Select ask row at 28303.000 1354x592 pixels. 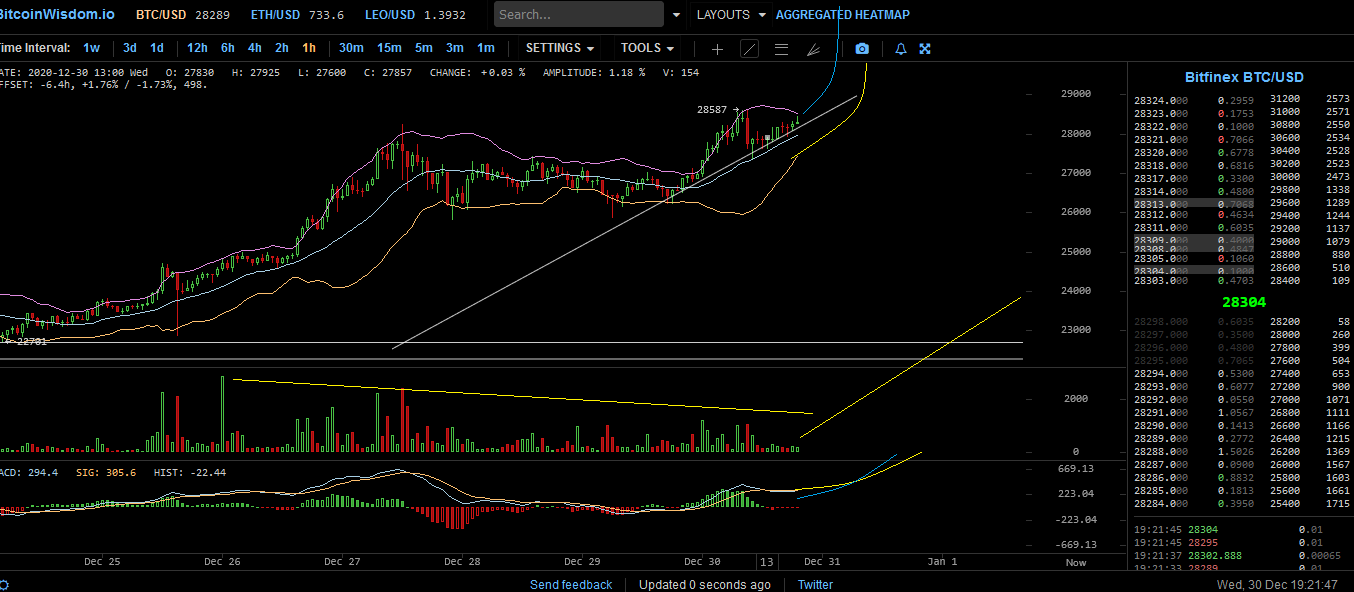[1196, 281]
